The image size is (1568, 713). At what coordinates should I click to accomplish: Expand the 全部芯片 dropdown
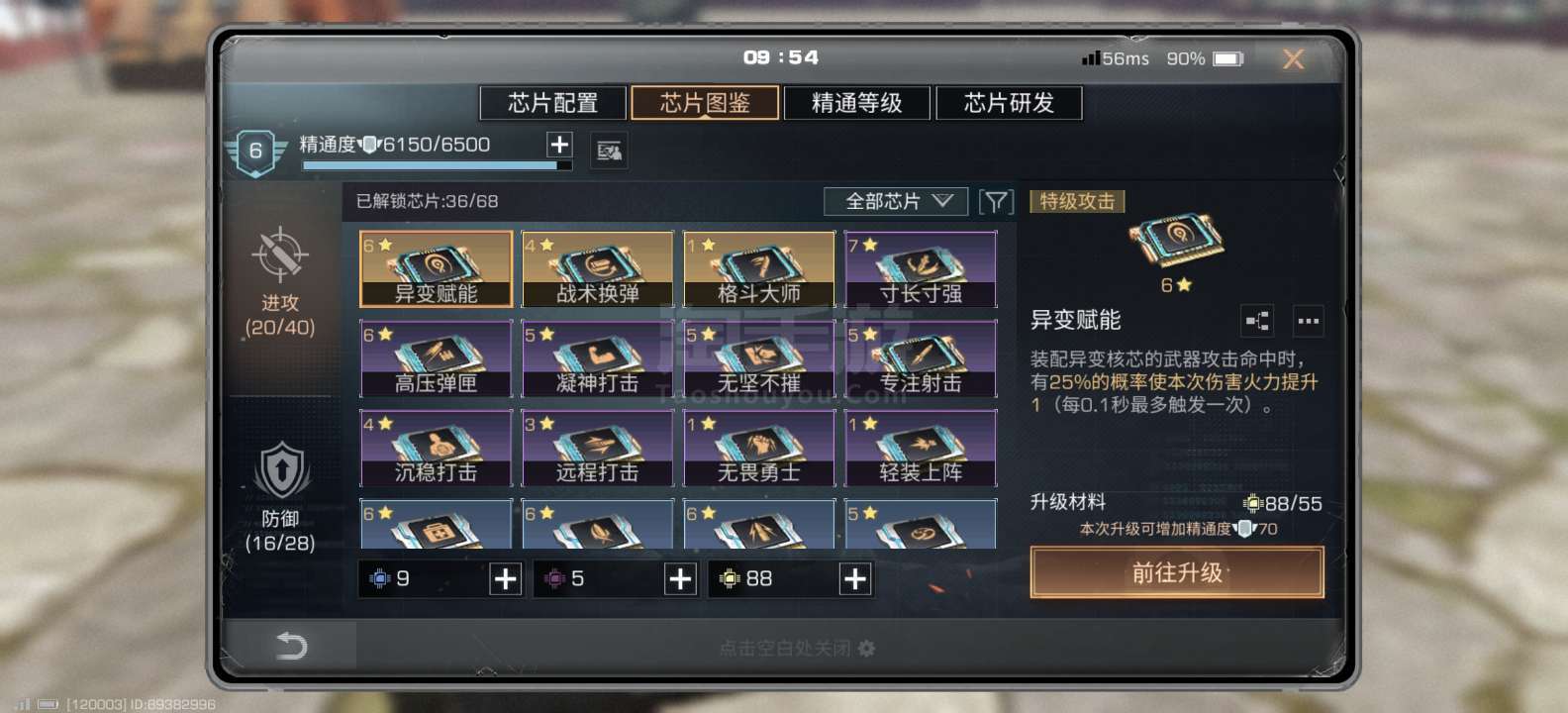(x=898, y=202)
